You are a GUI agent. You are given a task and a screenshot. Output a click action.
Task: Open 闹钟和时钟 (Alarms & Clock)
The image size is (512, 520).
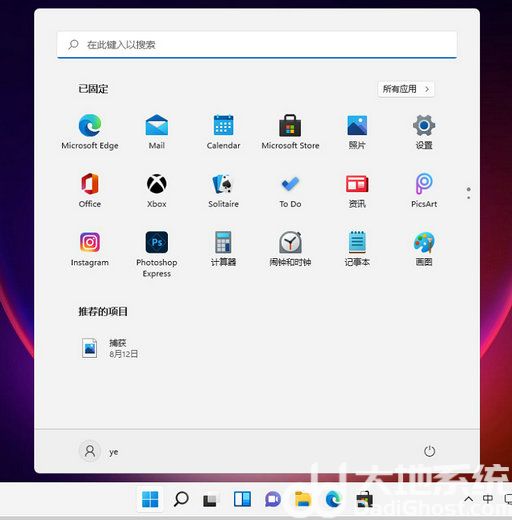290,249
